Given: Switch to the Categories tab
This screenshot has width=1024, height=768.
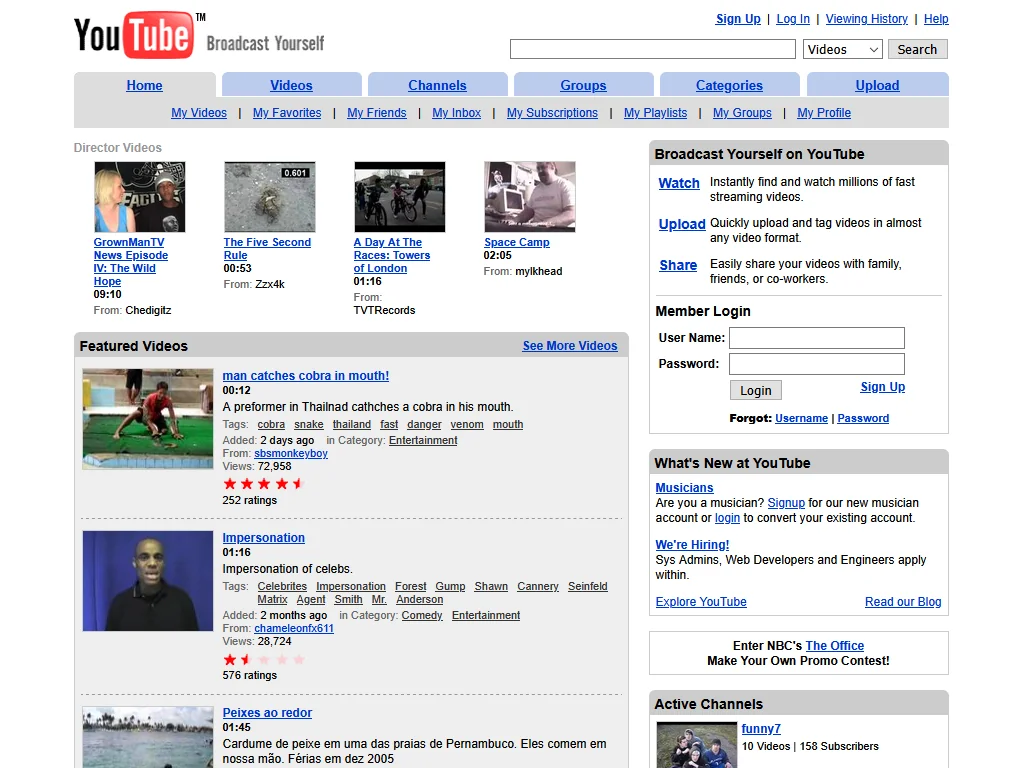Looking at the screenshot, I should 729,86.
